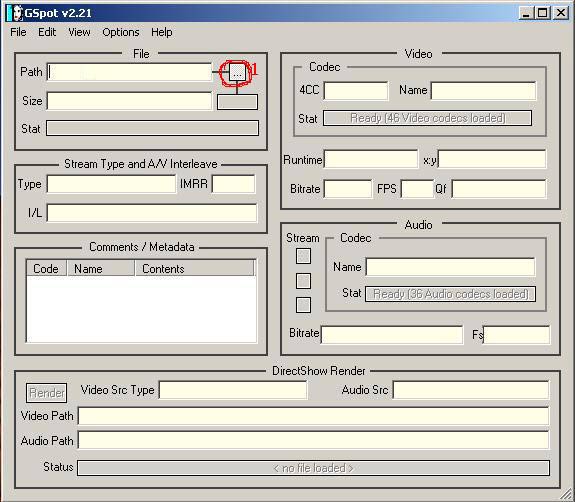Viewport: 575px width, 502px height.
Task: Open the Help menu
Action: (162, 32)
